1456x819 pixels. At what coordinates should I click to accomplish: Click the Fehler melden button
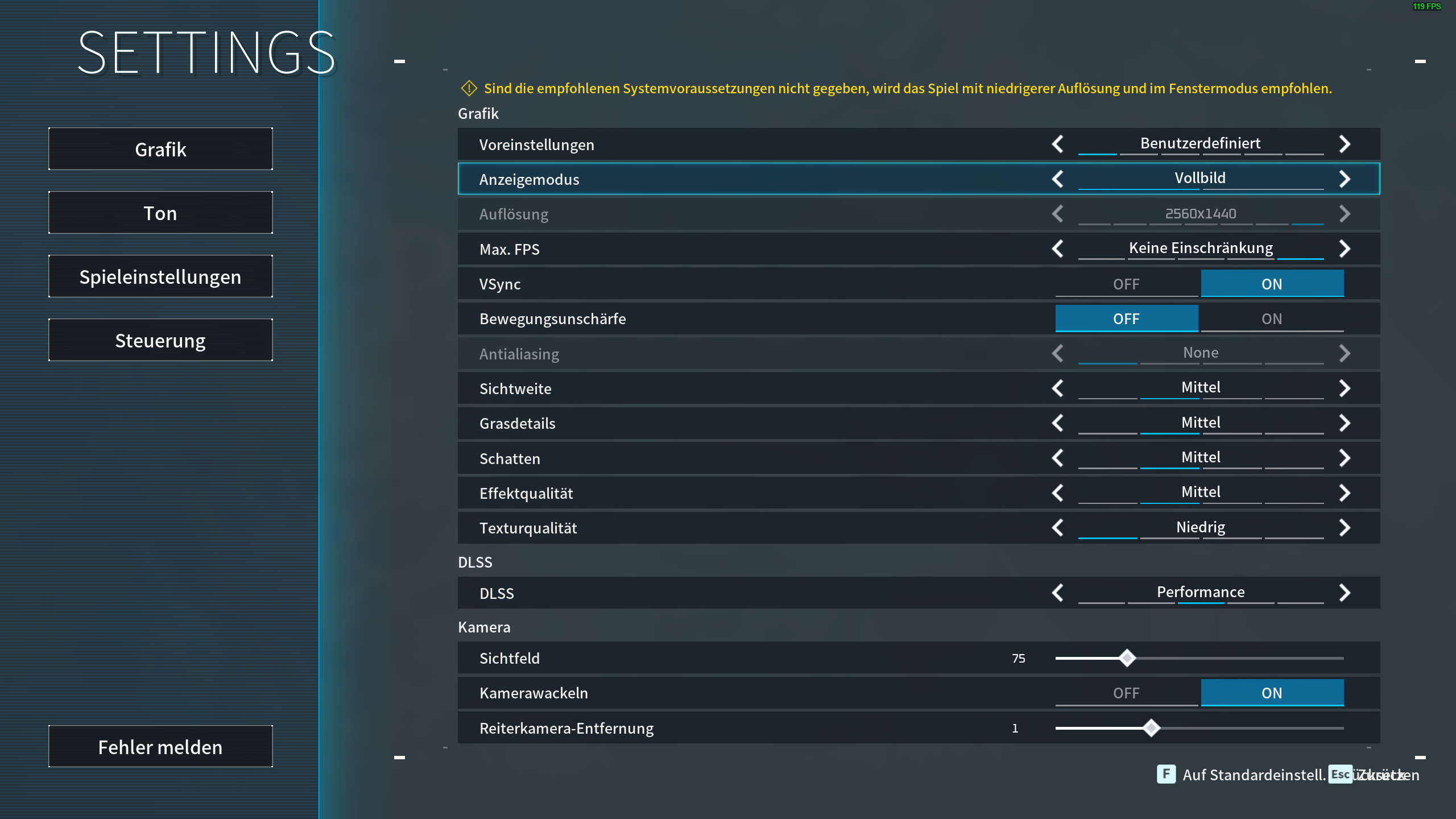point(160,746)
